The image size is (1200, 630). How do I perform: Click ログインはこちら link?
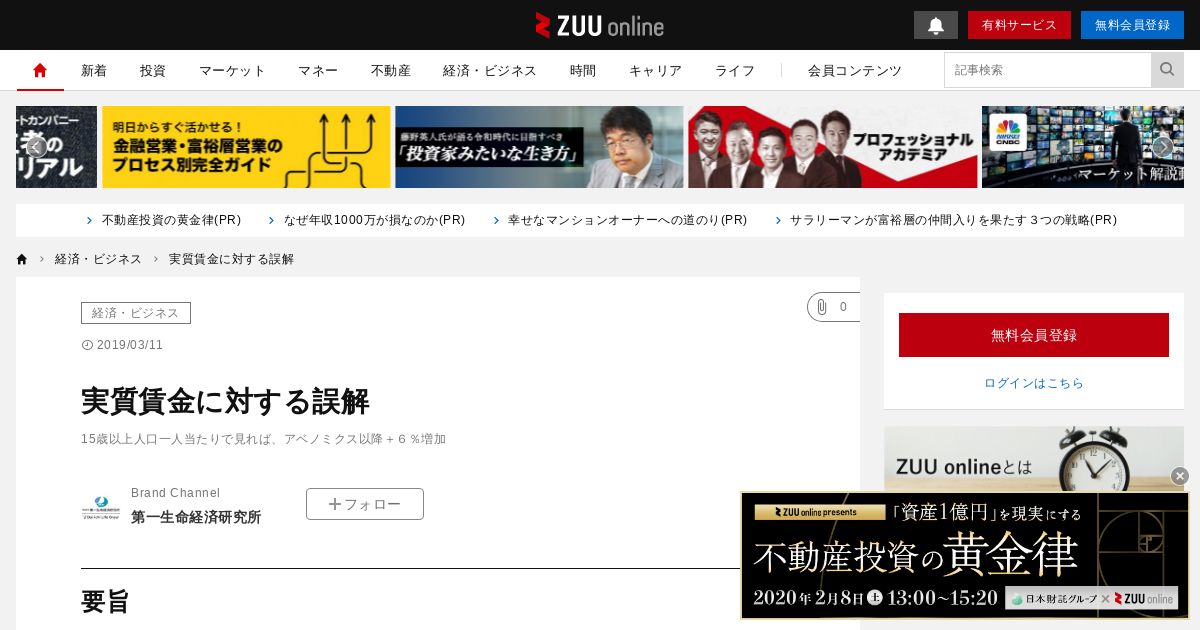pyautogui.click(x=1034, y=383)
